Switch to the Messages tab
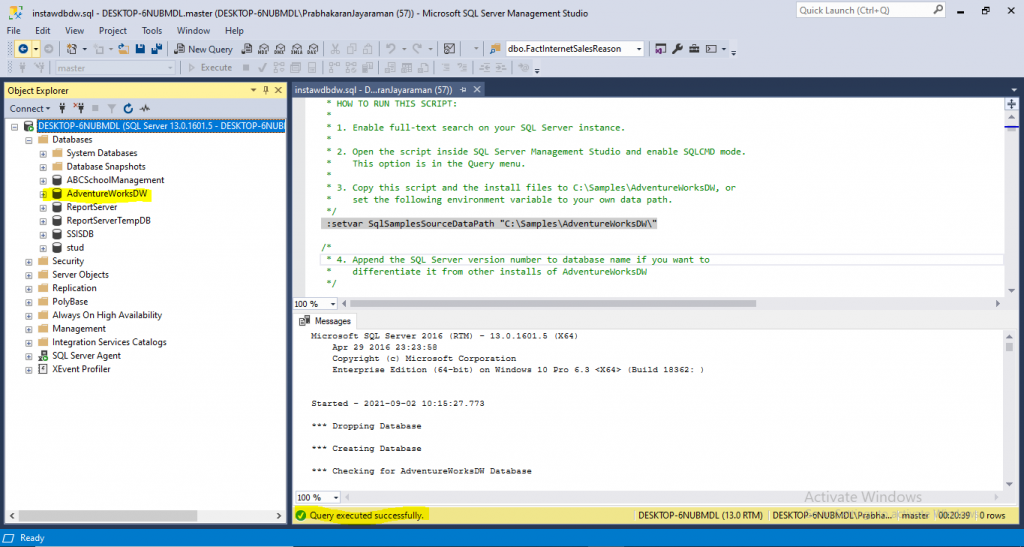The image size is (1024, 547). (x=325, y=321)
